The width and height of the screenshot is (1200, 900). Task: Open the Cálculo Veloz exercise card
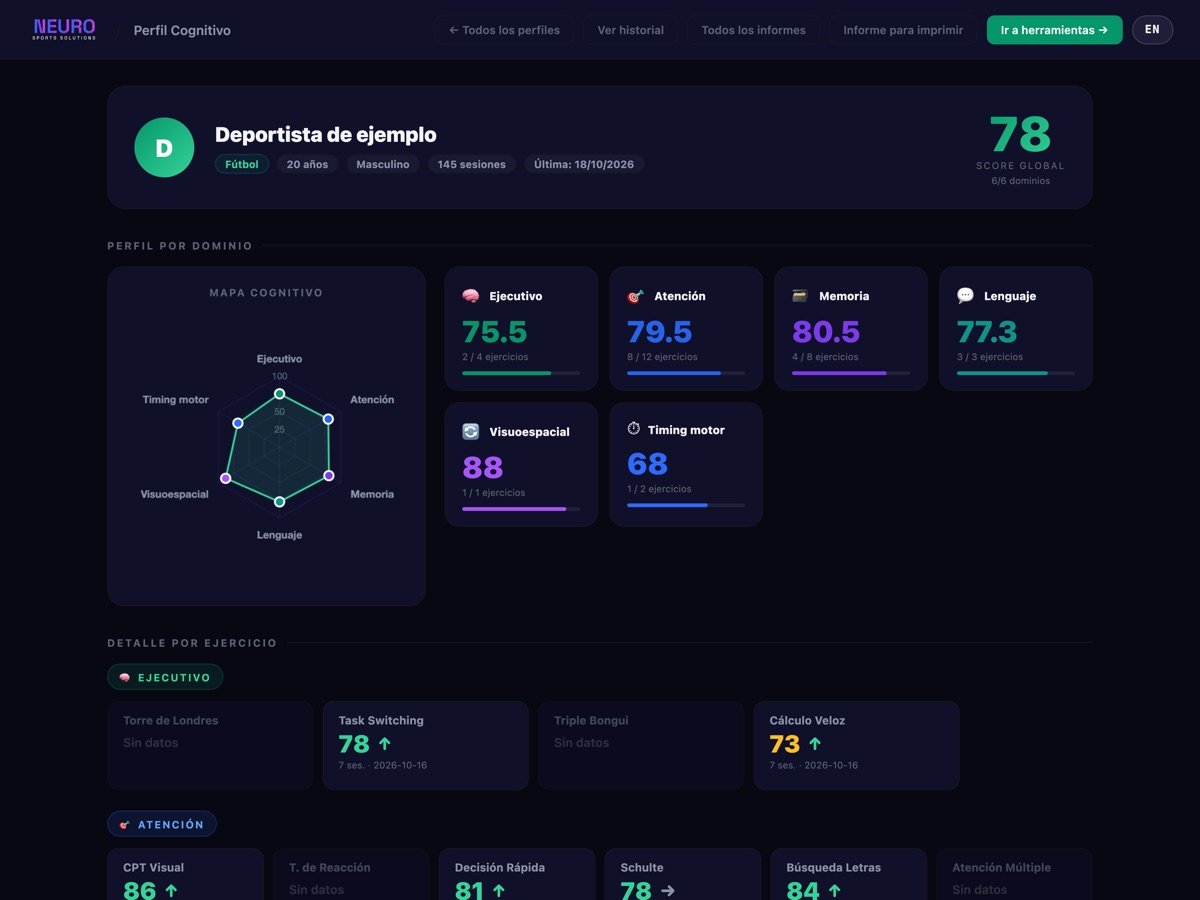(x=857, y=746)
